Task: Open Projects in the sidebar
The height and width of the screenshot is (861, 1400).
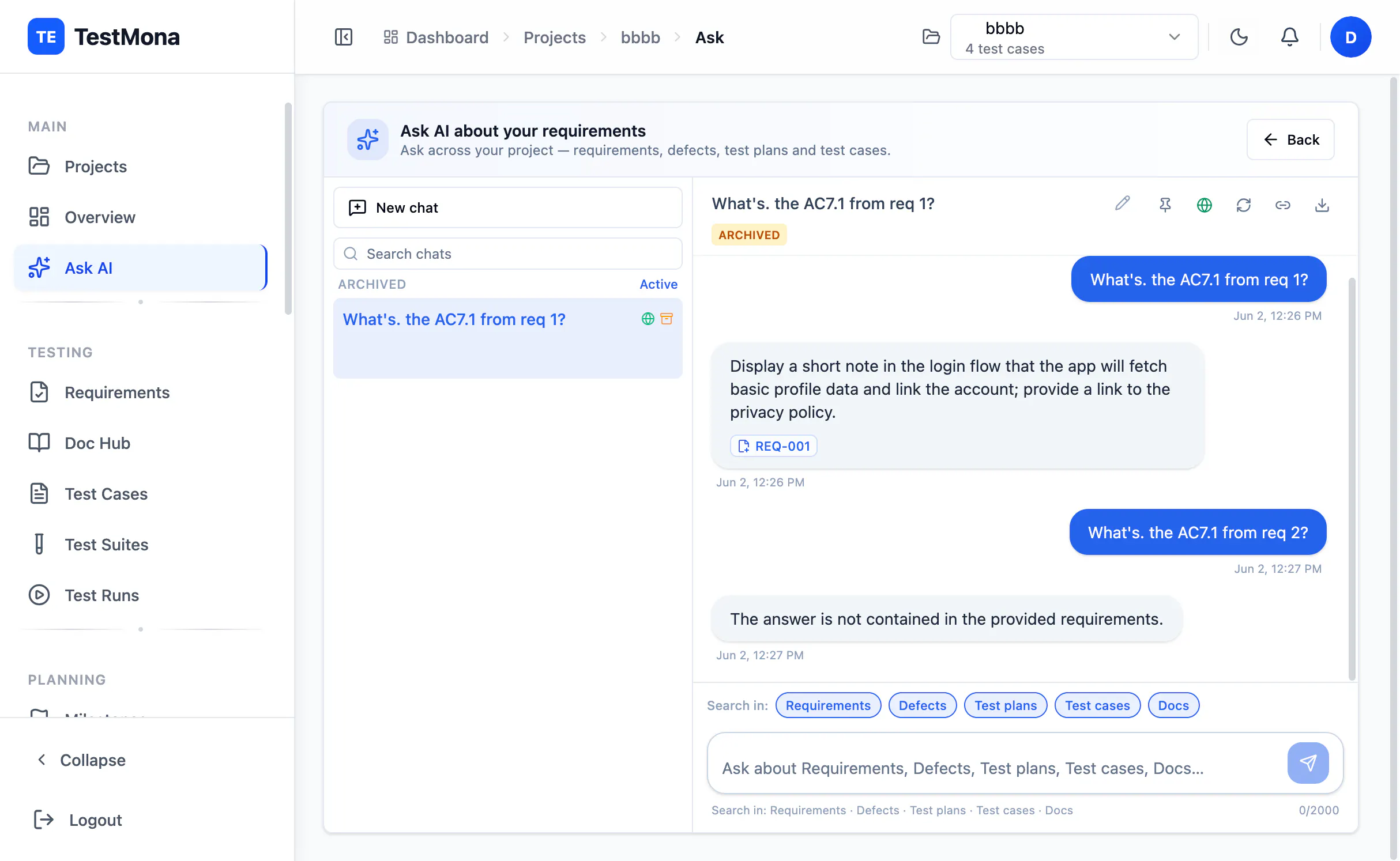Action: click(x=141, y=167)
